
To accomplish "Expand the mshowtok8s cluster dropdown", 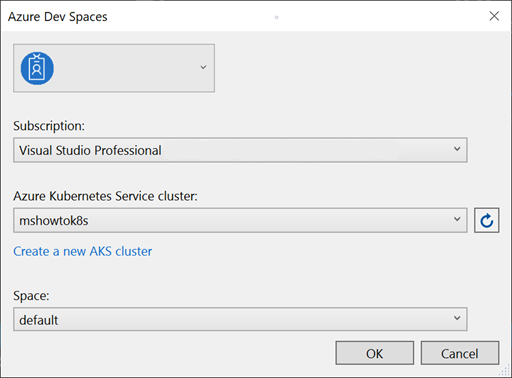I will 240,220.
